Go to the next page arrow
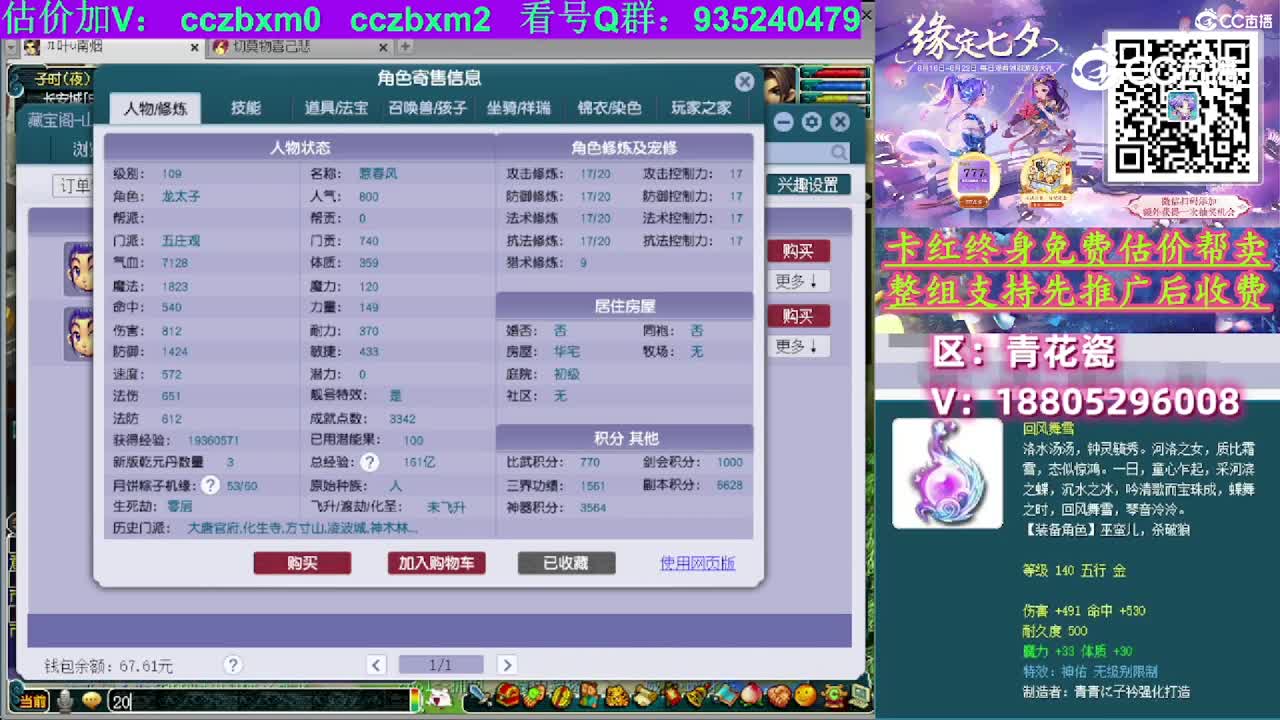This screenshot has height=720, width=1280. click(x=507, y=665)
